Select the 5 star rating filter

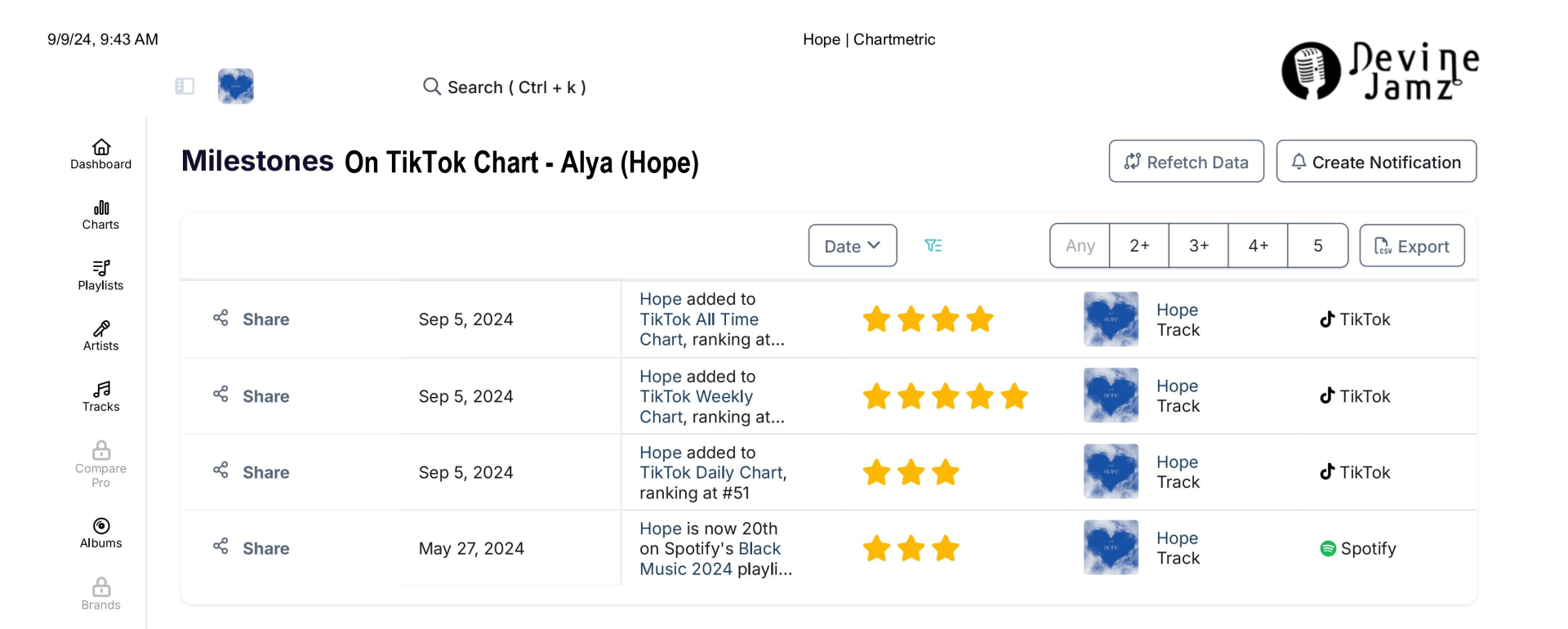tap(1317, 246)
